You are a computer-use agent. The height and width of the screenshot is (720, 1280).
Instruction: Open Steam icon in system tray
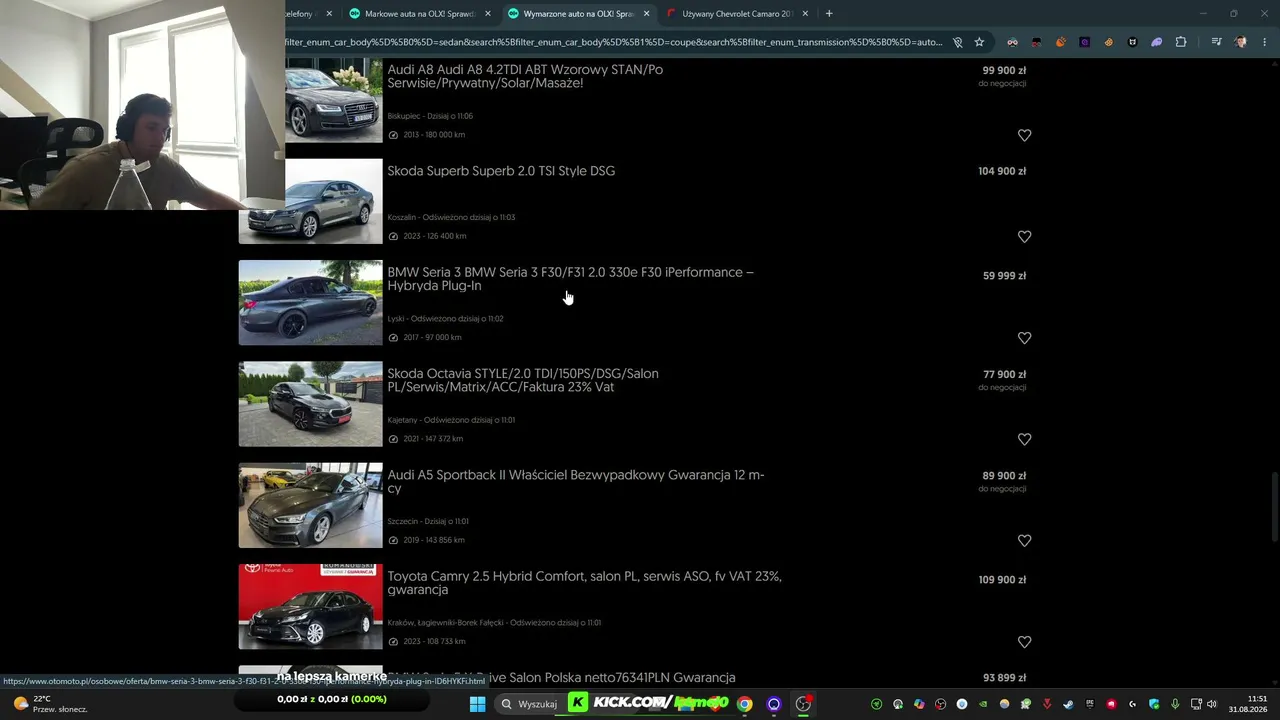[1068, 704]
